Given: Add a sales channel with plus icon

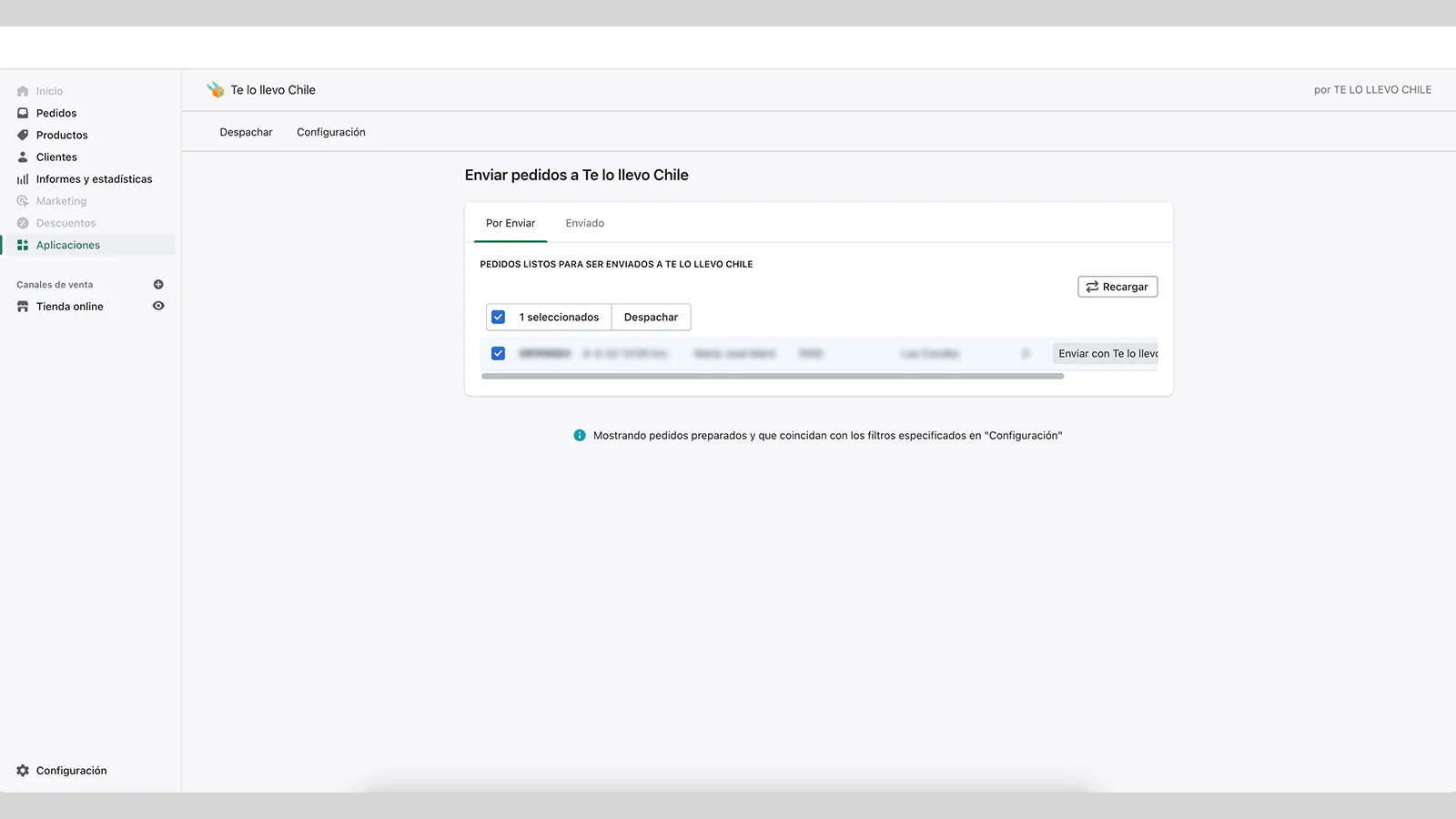Looking at the screenshot, I should 158,285.
